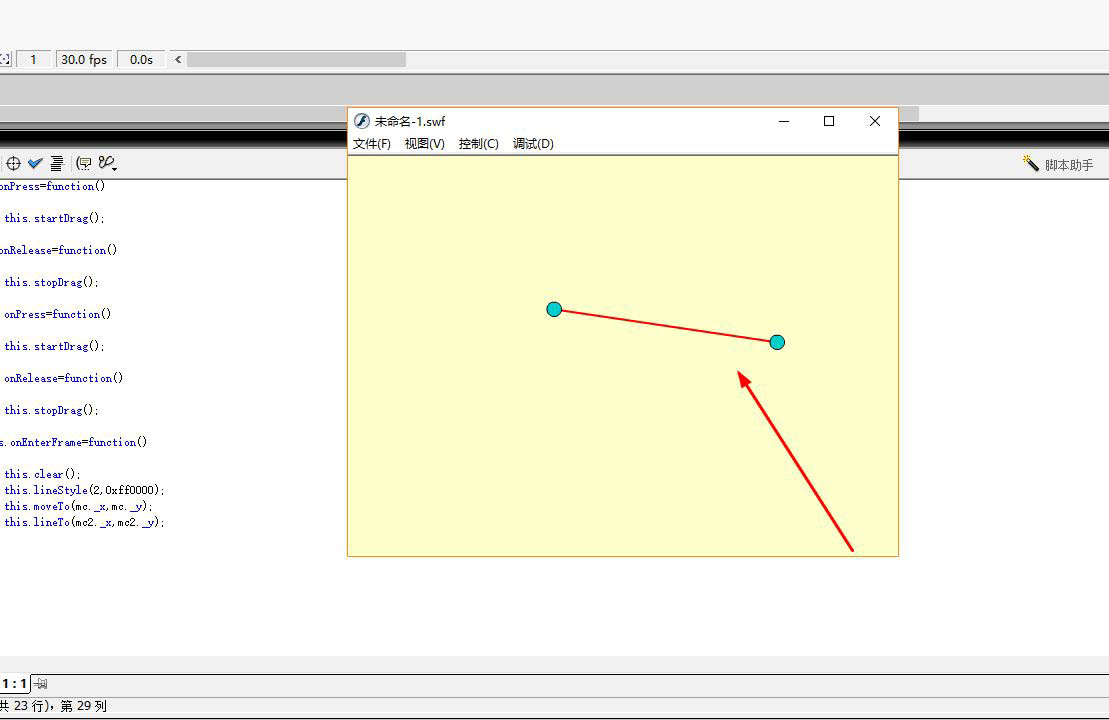Click code line this.moveTo(mc._x,mc._y);
1109x720 pixels.
[x=78, y=506]
